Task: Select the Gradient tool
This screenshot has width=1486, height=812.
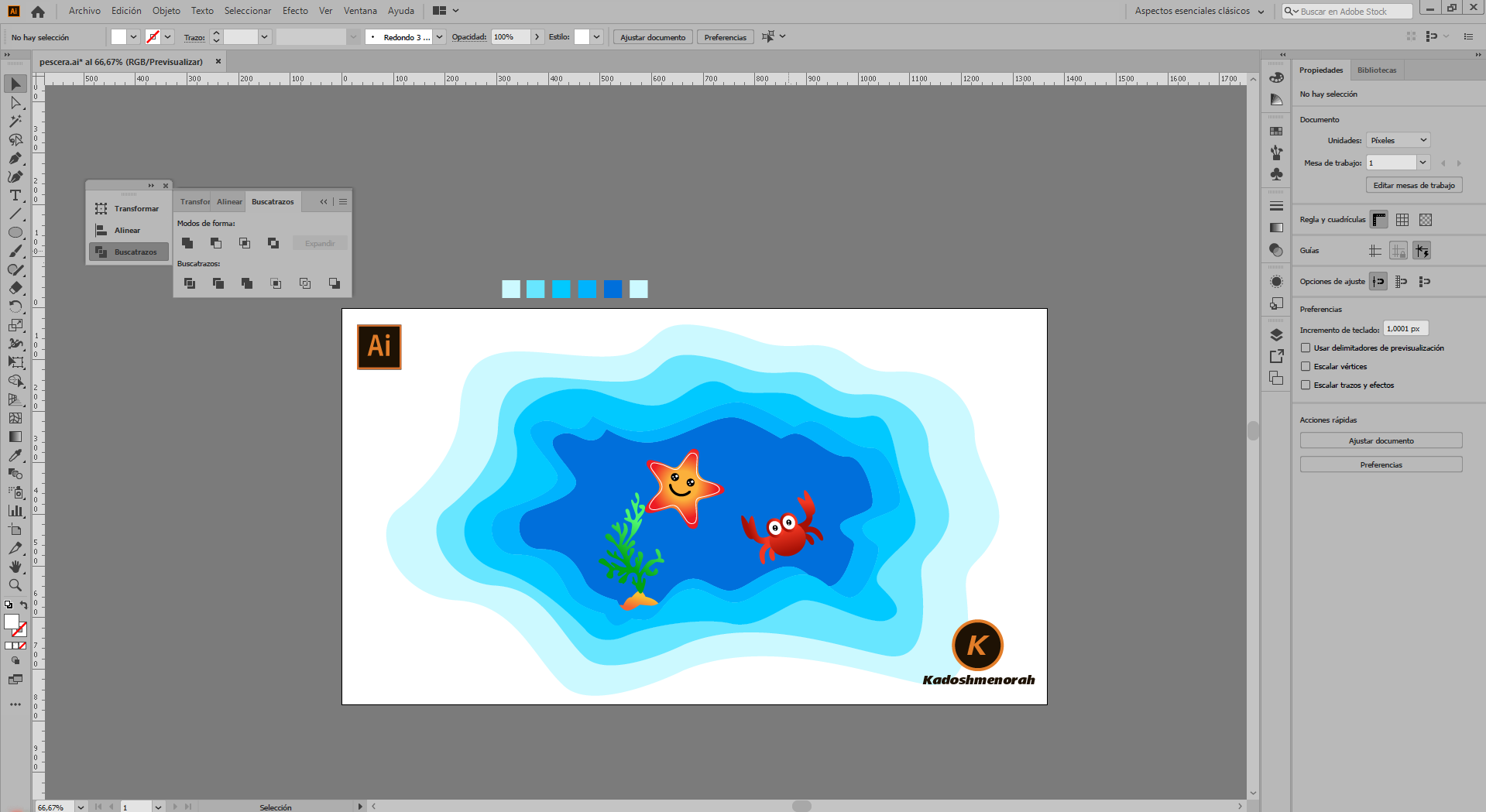Action: (x=15, y=437)
